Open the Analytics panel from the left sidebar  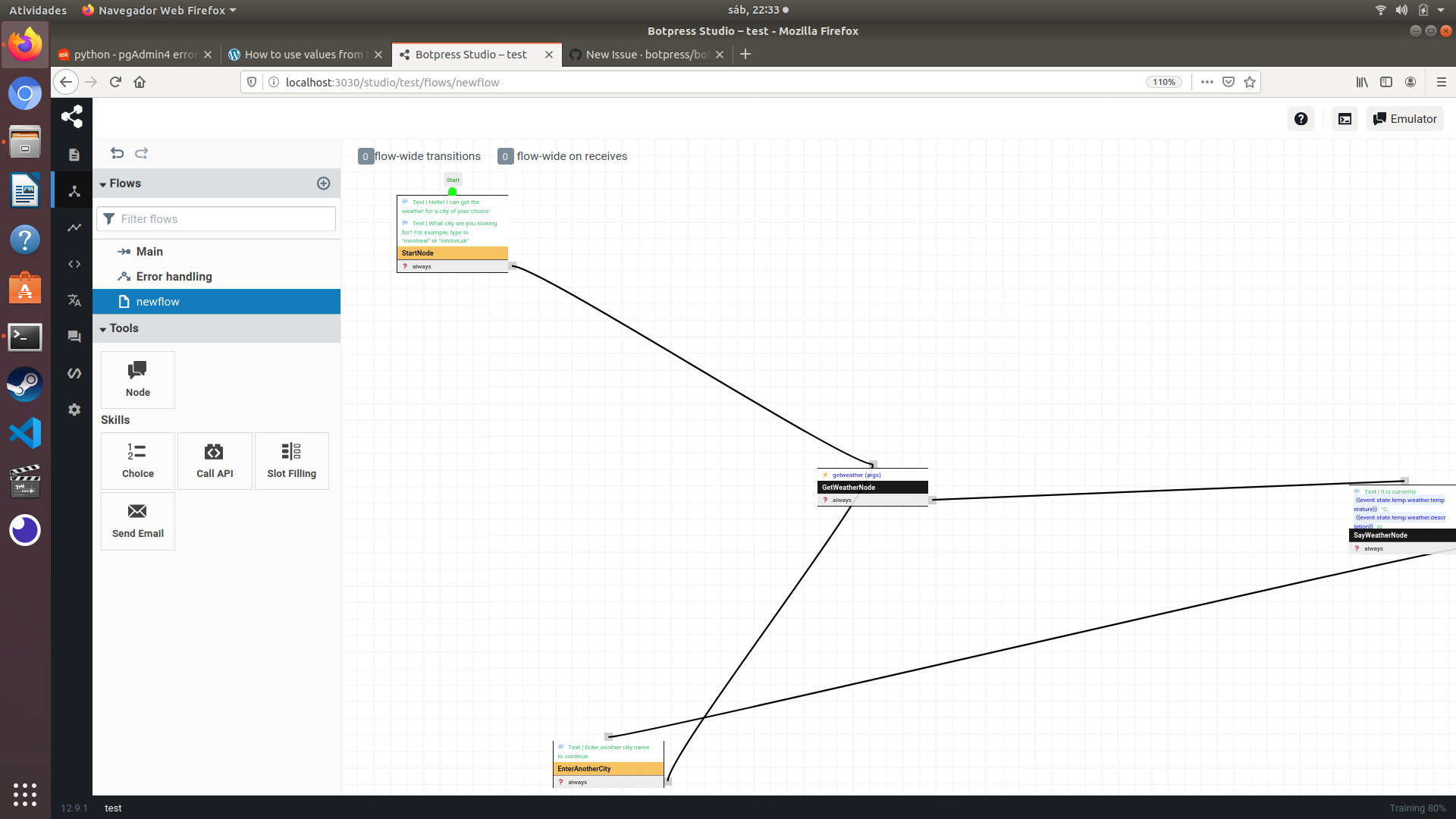(74, 227)
